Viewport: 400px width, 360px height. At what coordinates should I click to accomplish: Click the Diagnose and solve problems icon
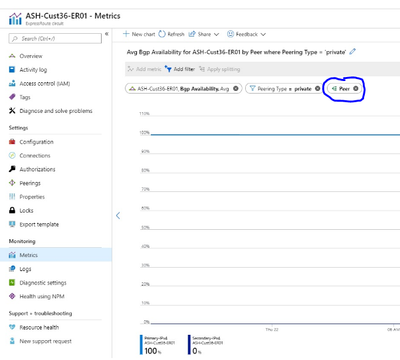[12, 111]
